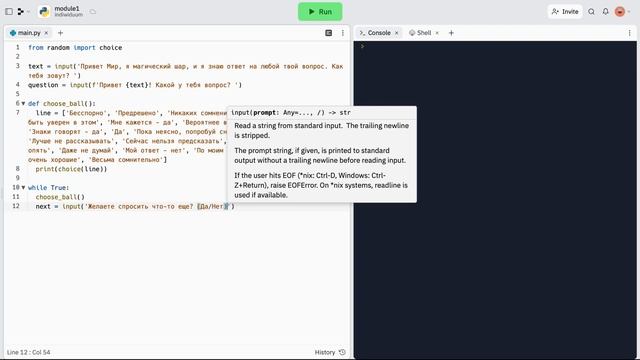Open the console pane three-dot menu
This screenshot has width=640, height=360.
(x=629, y=33)
